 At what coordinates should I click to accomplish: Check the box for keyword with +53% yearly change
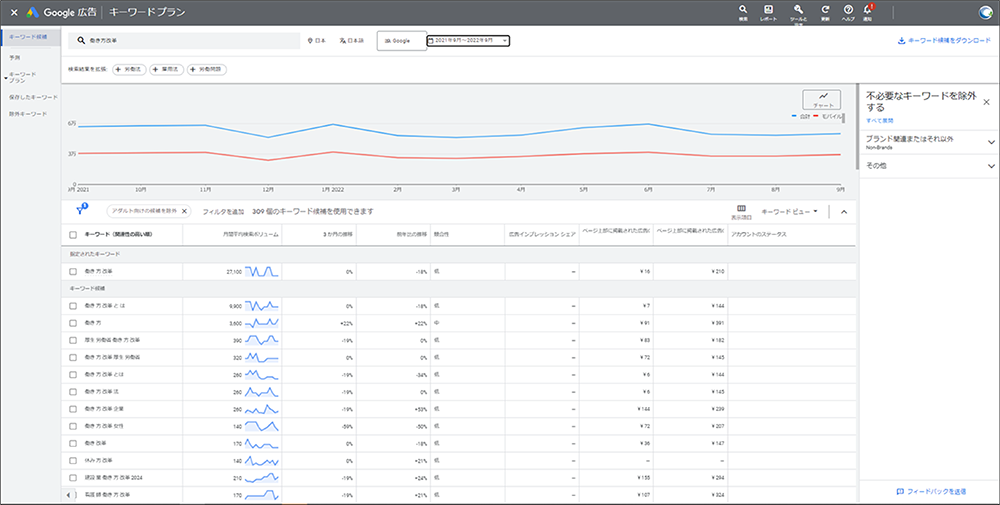(73, 409)
